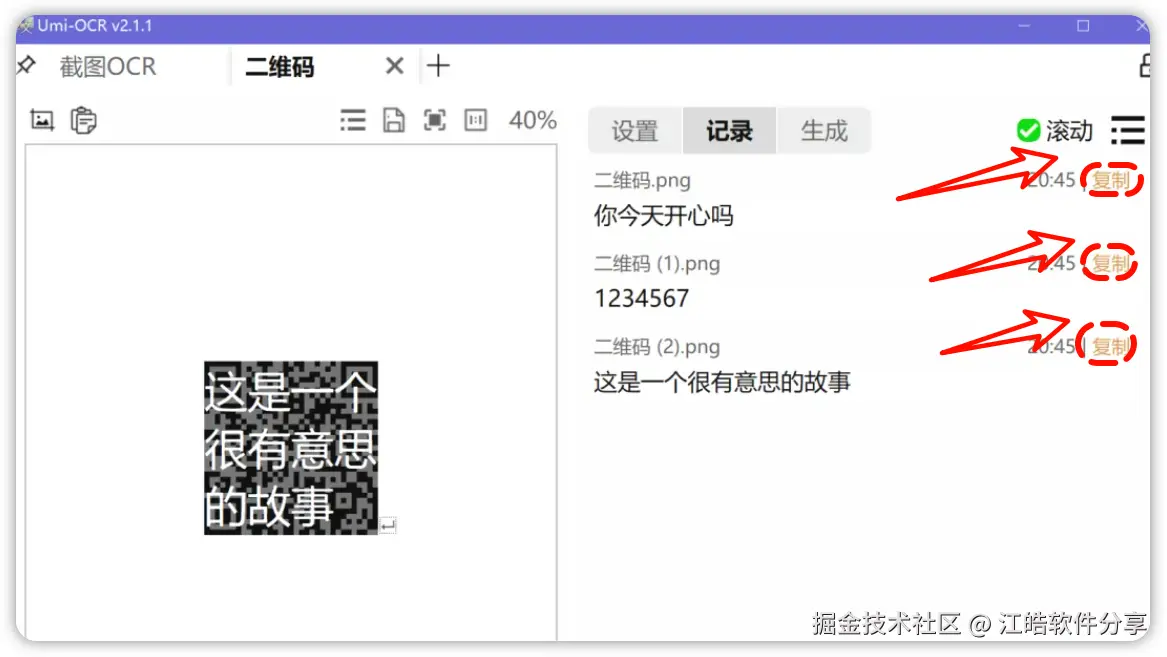Screen dimensions: 1167x657
Task: Copy the result of 二维码 (2).png
Action: pyautogui.click(x=1111, y=346)
